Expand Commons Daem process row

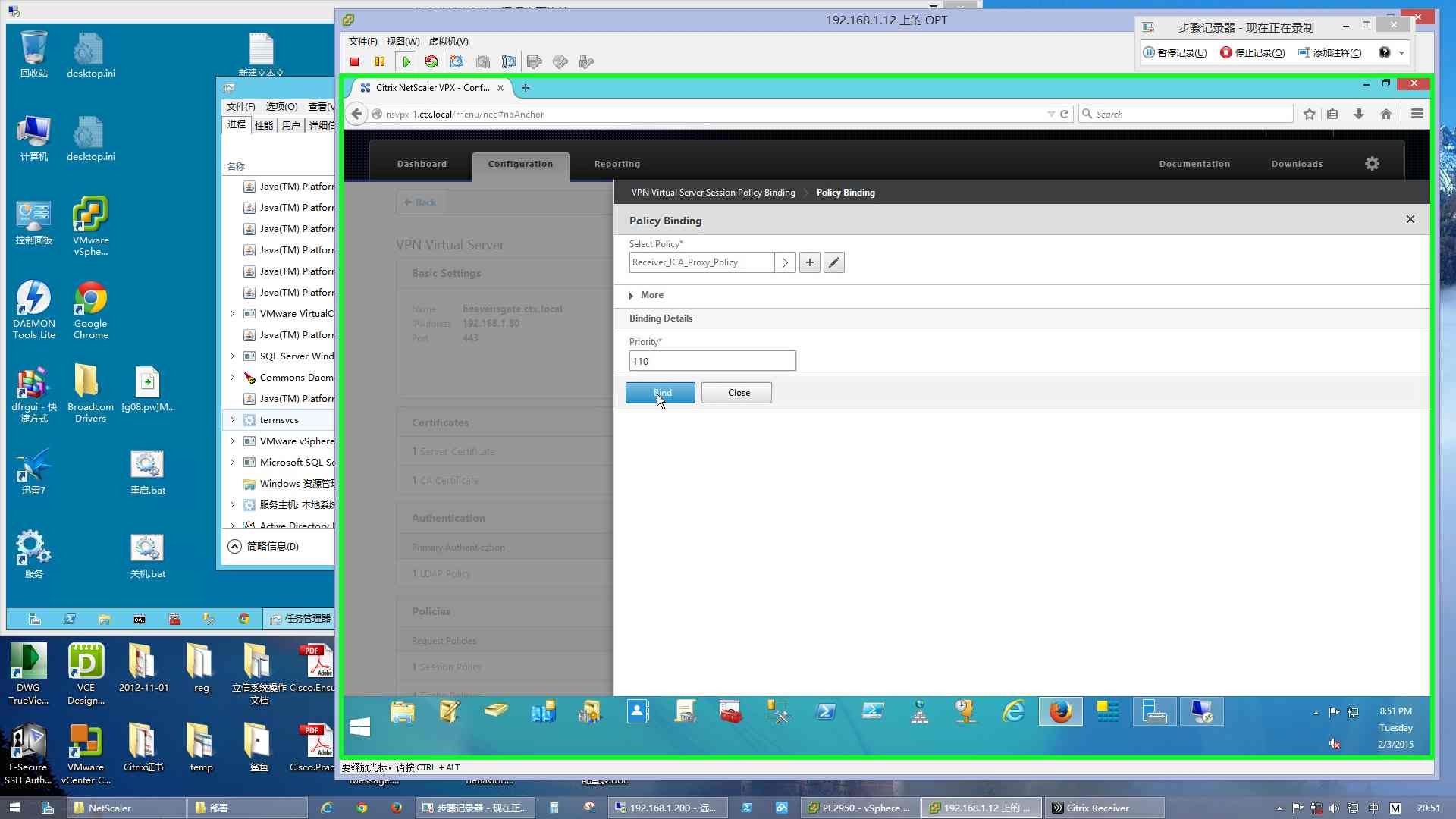pos(232,377)
